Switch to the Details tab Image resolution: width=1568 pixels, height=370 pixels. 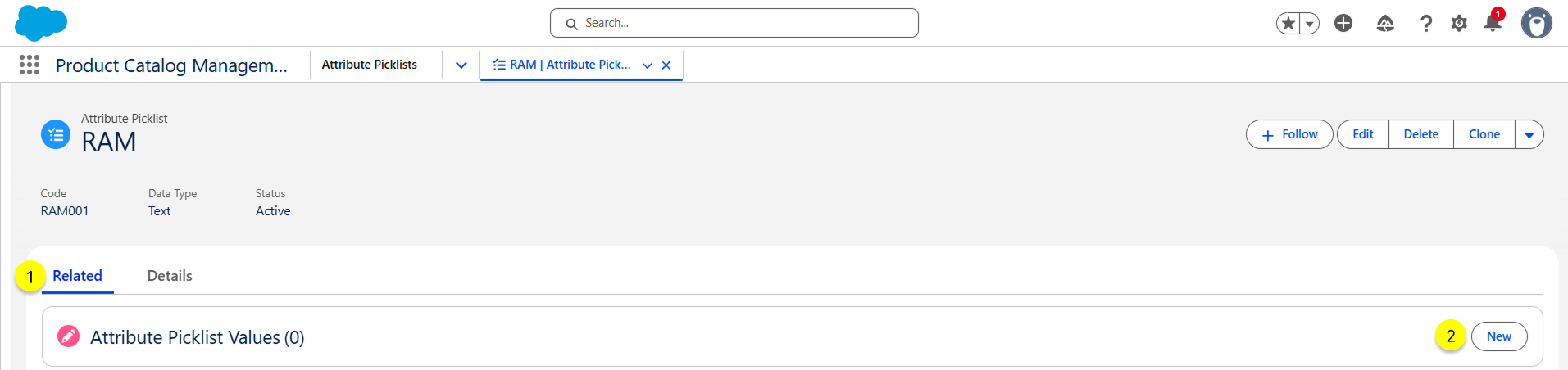170,276
